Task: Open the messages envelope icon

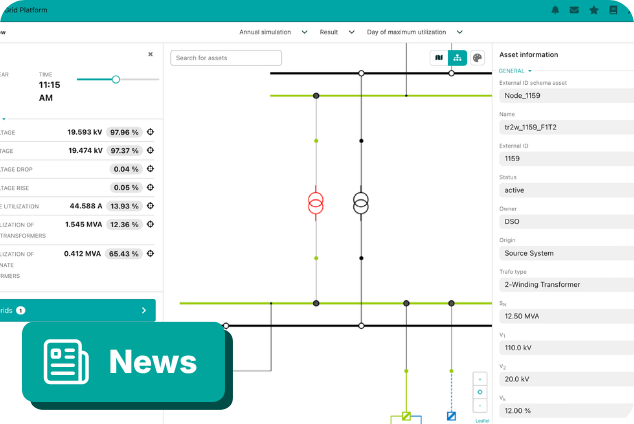Action: click(574, 10)
